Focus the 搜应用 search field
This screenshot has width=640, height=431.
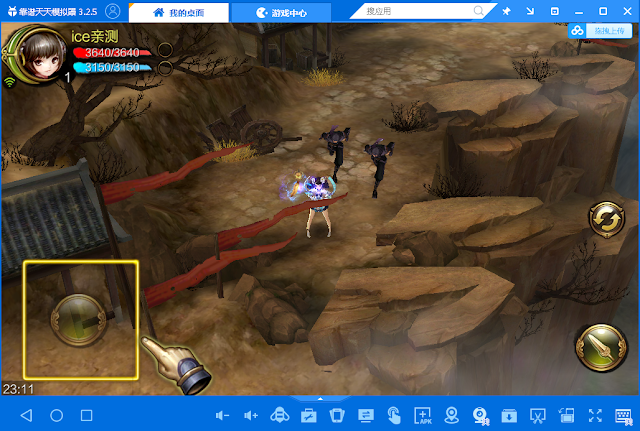(416, 11)
